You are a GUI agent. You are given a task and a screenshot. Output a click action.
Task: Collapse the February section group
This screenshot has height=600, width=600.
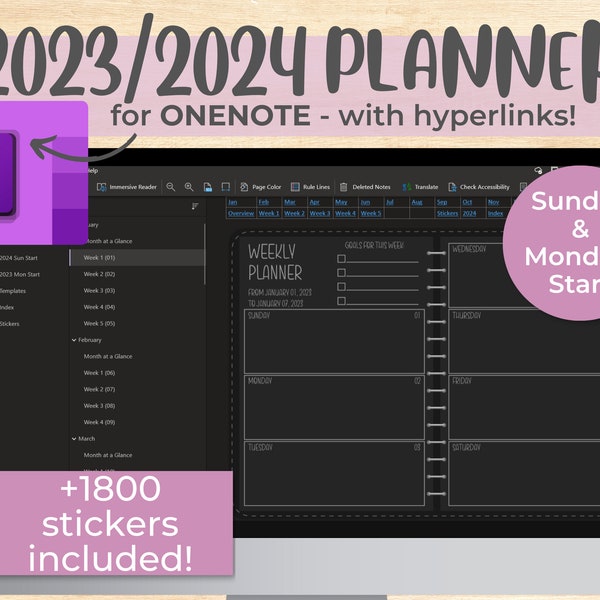point(74,340)
